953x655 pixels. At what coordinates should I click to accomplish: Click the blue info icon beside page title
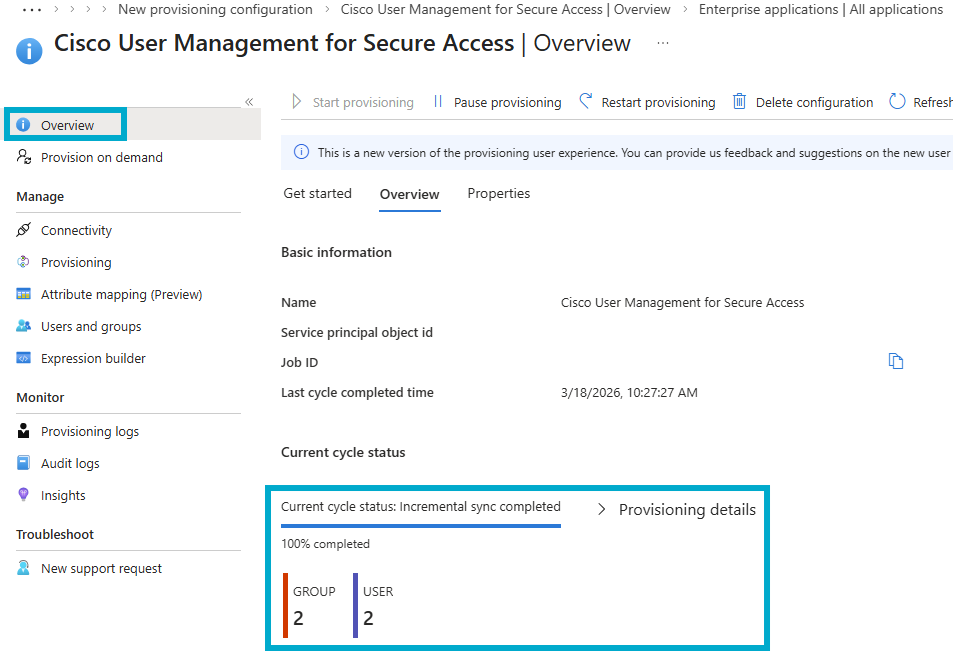pos(29,51)
